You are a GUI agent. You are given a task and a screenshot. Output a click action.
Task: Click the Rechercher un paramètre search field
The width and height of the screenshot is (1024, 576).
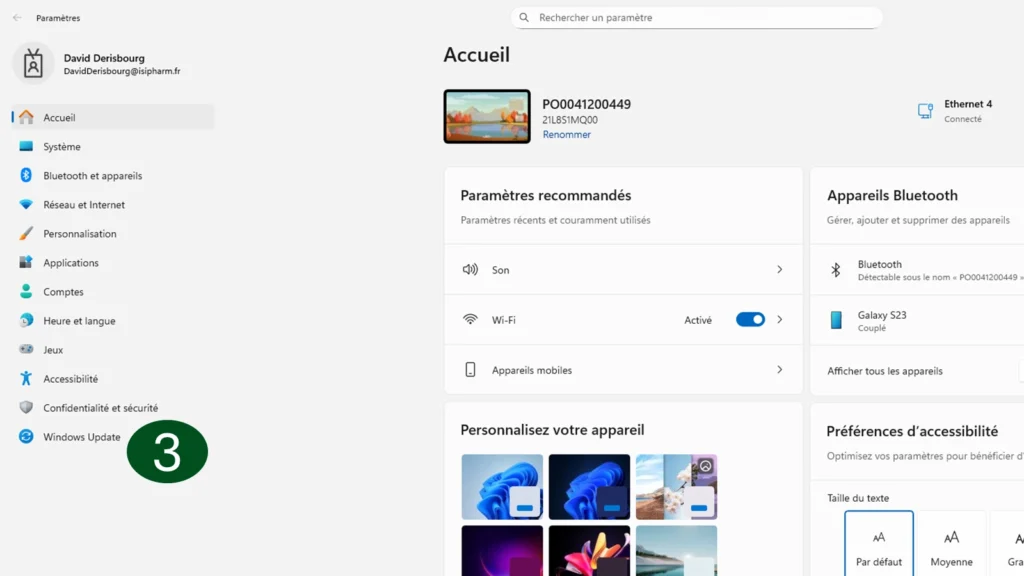tap(700, 18)
